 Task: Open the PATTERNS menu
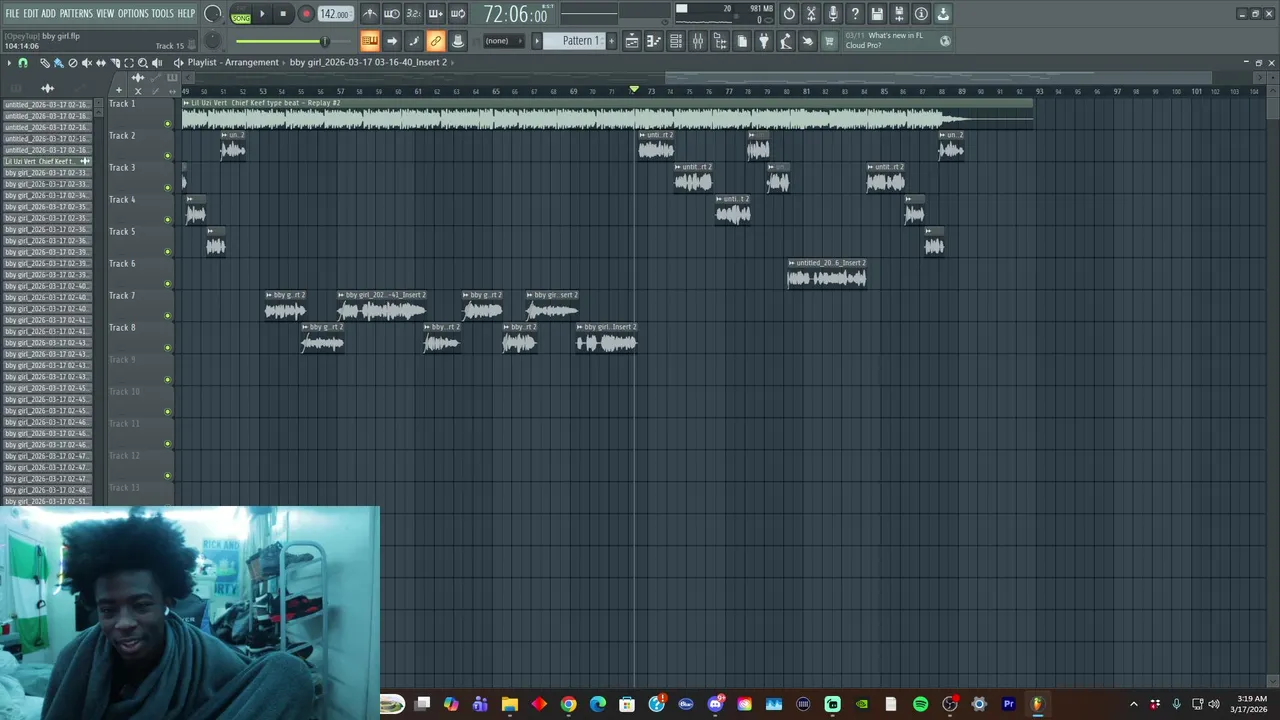76,13
